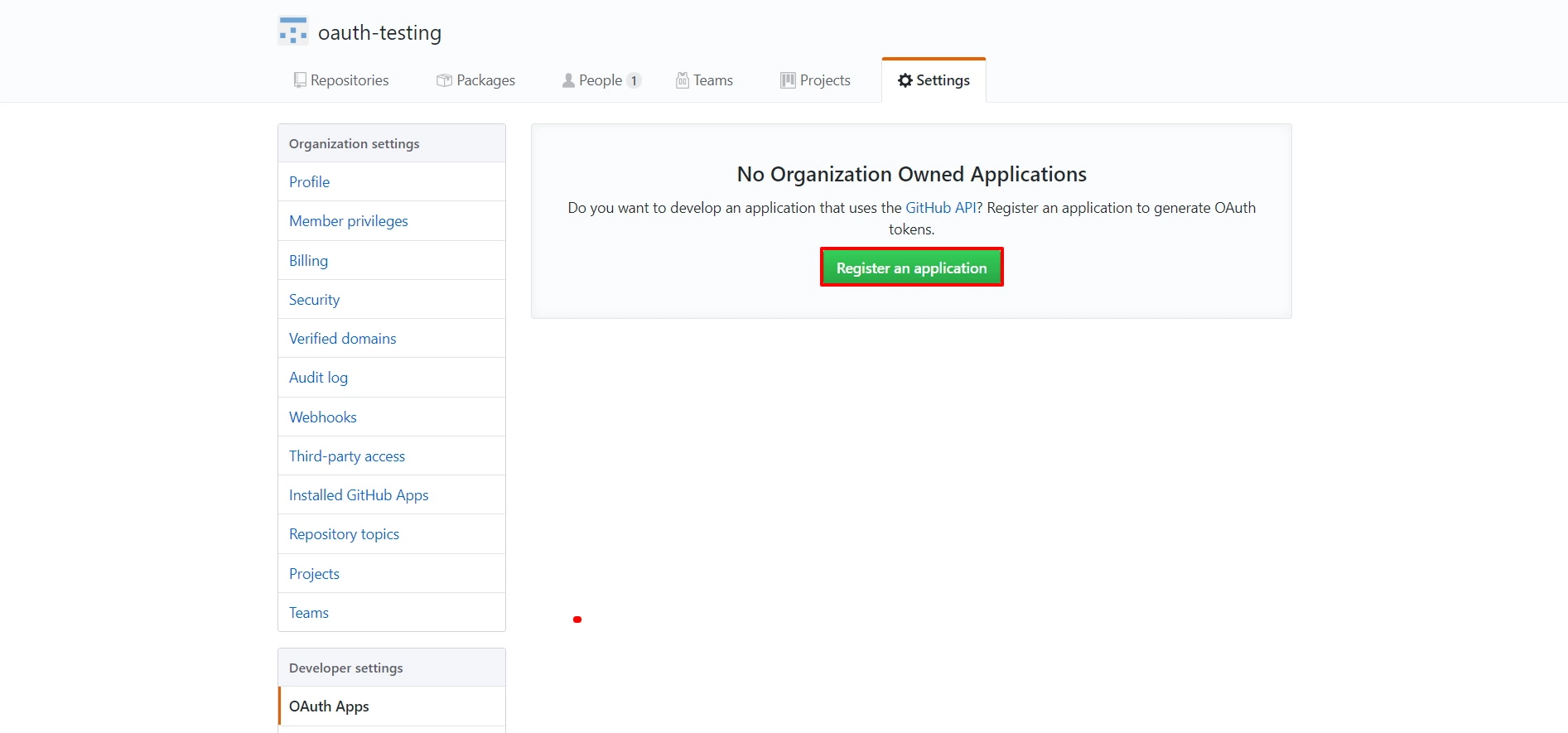This screenshot has width=1568, height=733.
Task: Follow the GitHub API link
Action: pos(941,208)
